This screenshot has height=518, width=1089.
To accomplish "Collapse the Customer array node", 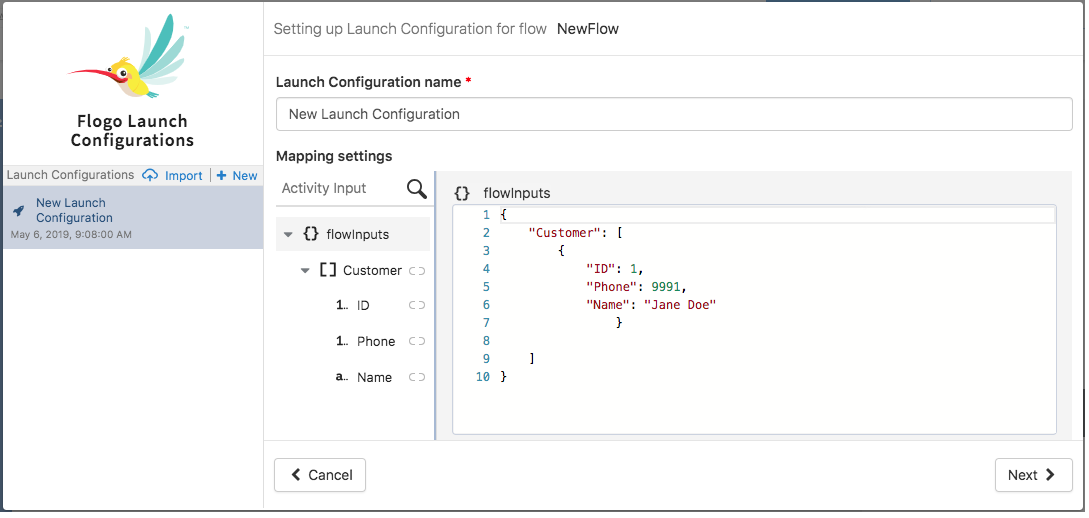I will point(305,271).
